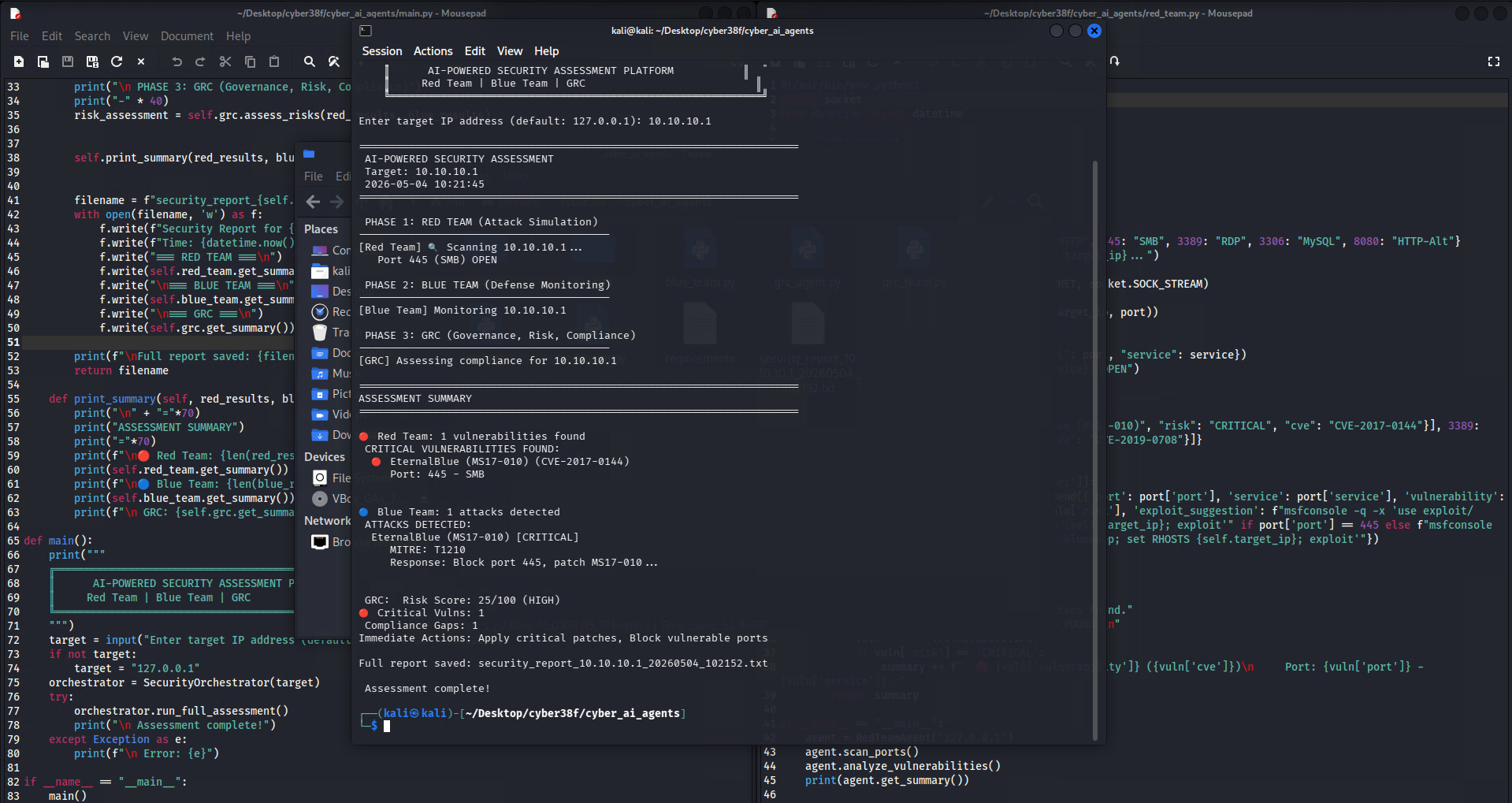1512x803 pixels.
Task: Click 'Assessment complete!' line in terminal
Action: pos(428,689)
